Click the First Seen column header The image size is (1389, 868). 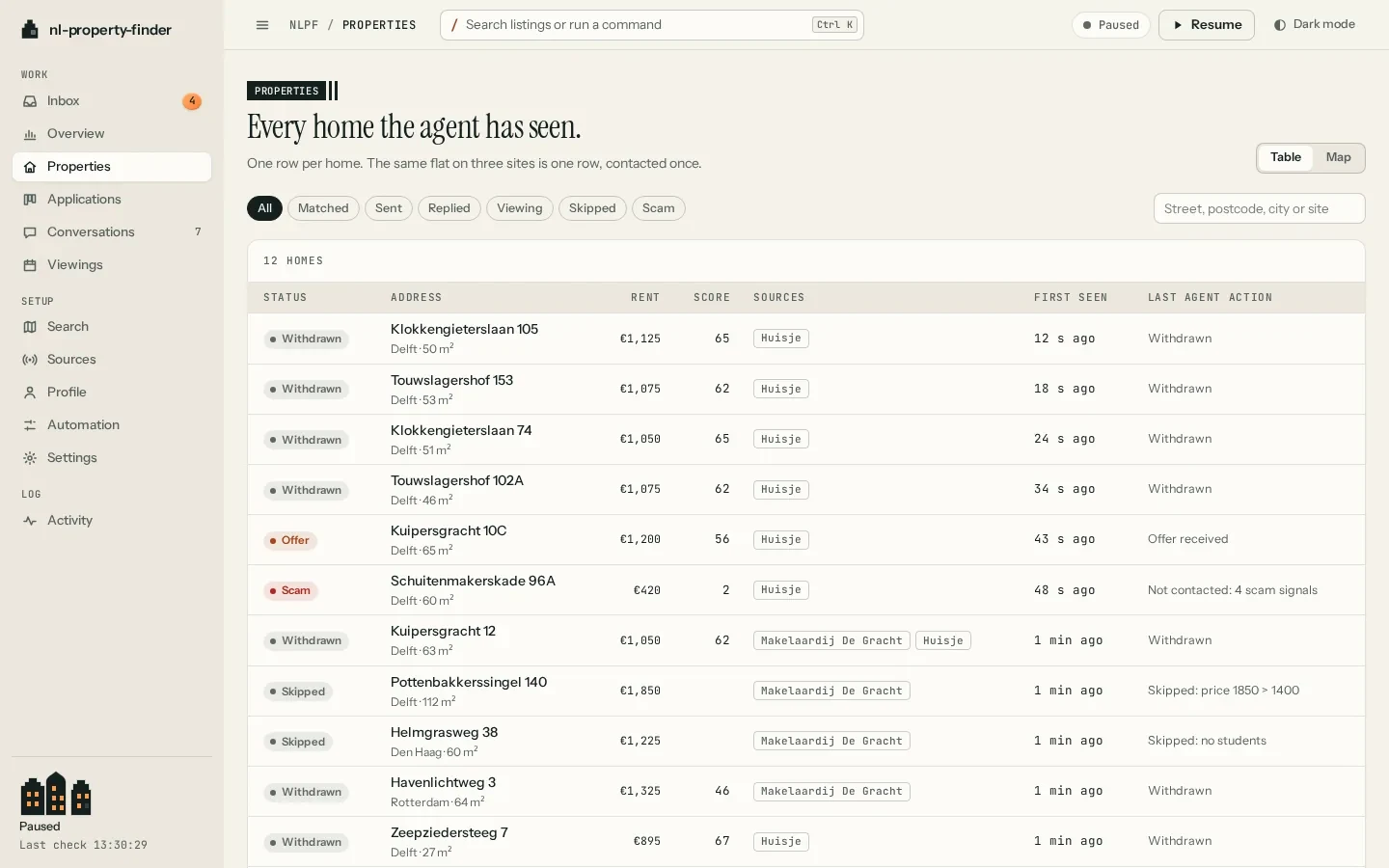(1071, 298)
